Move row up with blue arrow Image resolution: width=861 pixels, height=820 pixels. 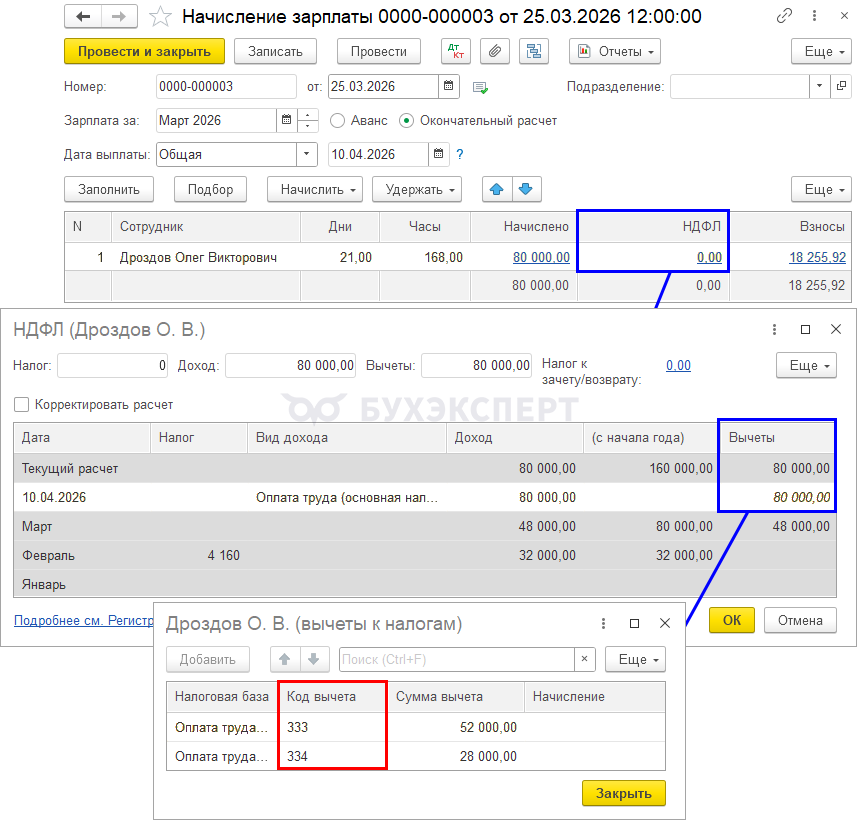497,189
